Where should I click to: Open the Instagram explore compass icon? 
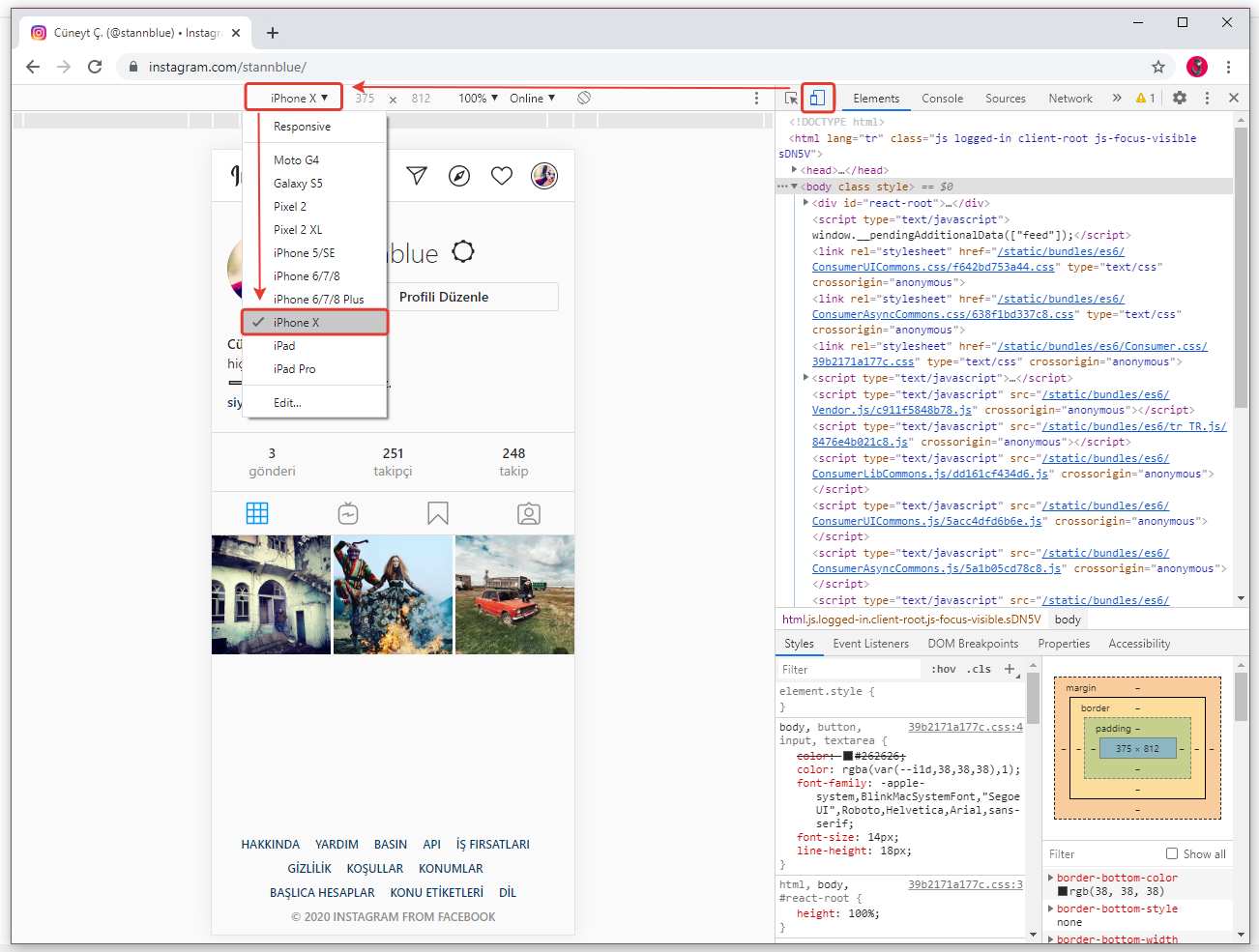pyautogui.click(x=459, y=175)
